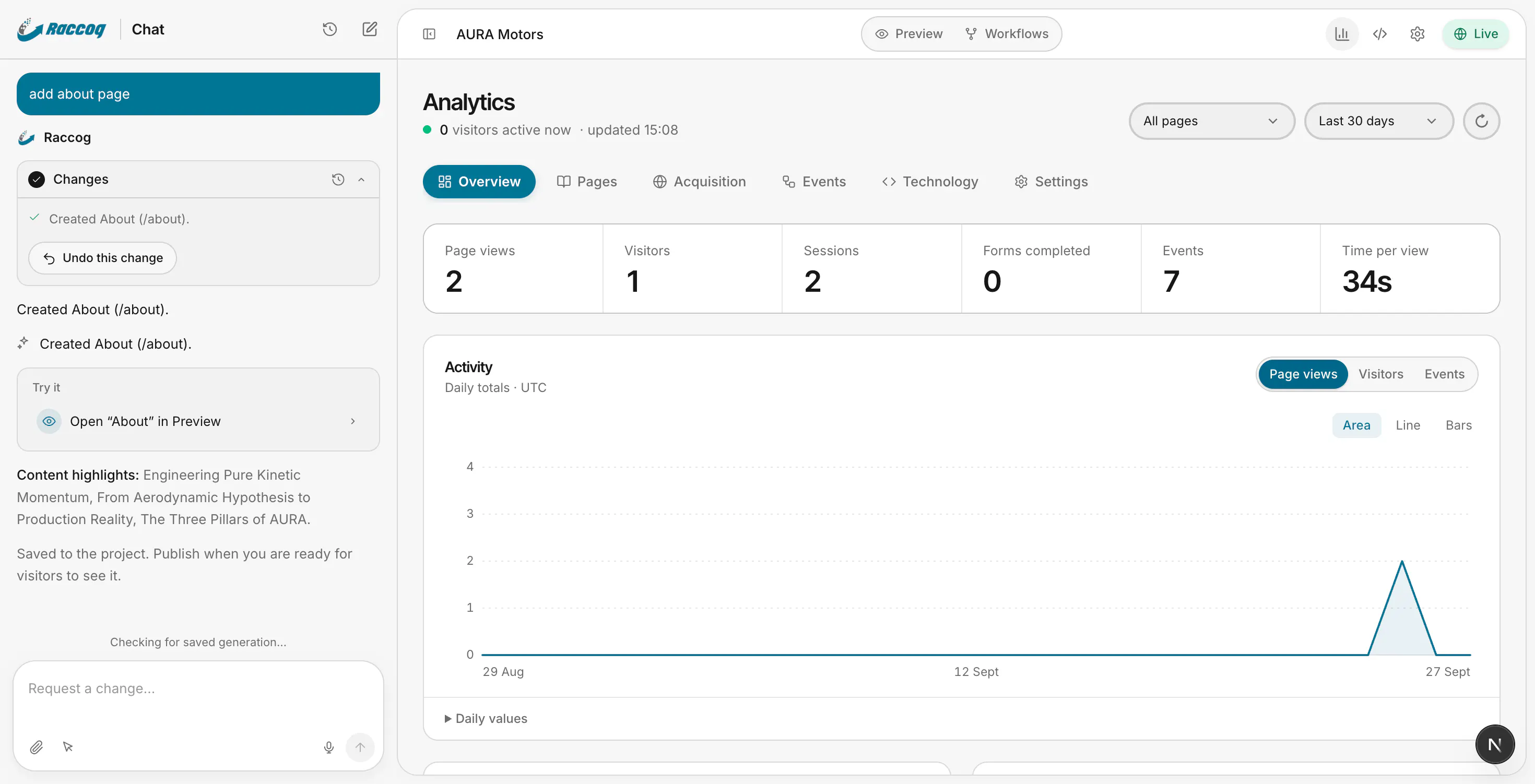The image size is (1535, 784).
Task: Click the Visitors stat card
Action: (692, 269)
